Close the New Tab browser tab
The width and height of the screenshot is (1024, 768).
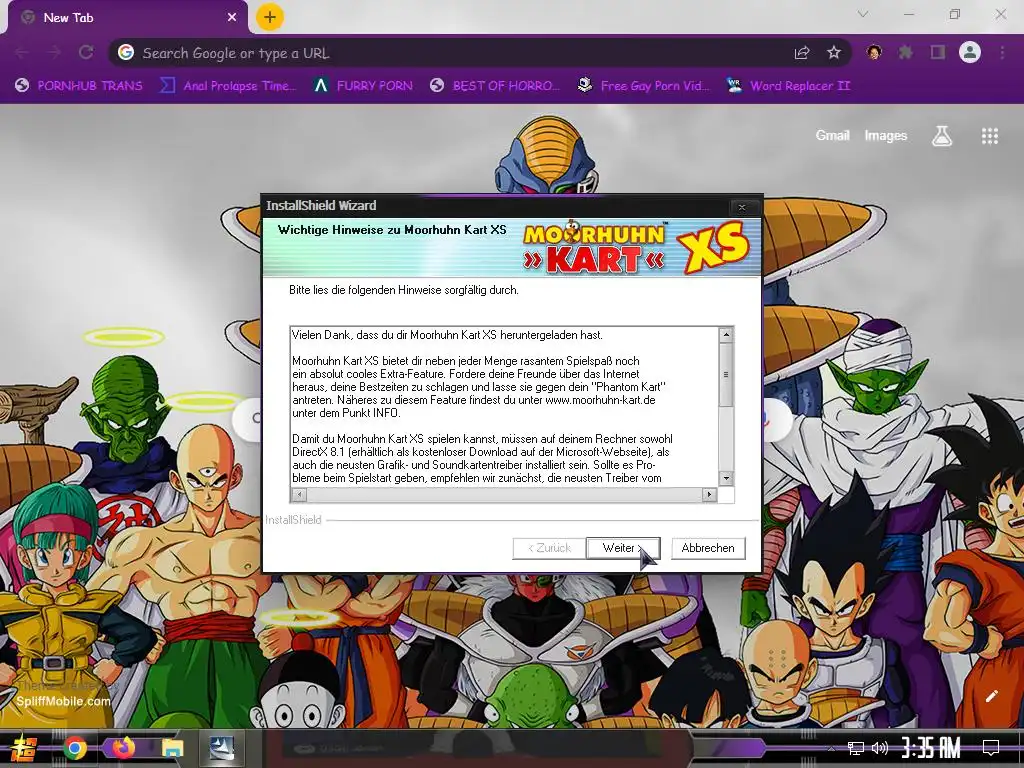click(x=232, y=18)
